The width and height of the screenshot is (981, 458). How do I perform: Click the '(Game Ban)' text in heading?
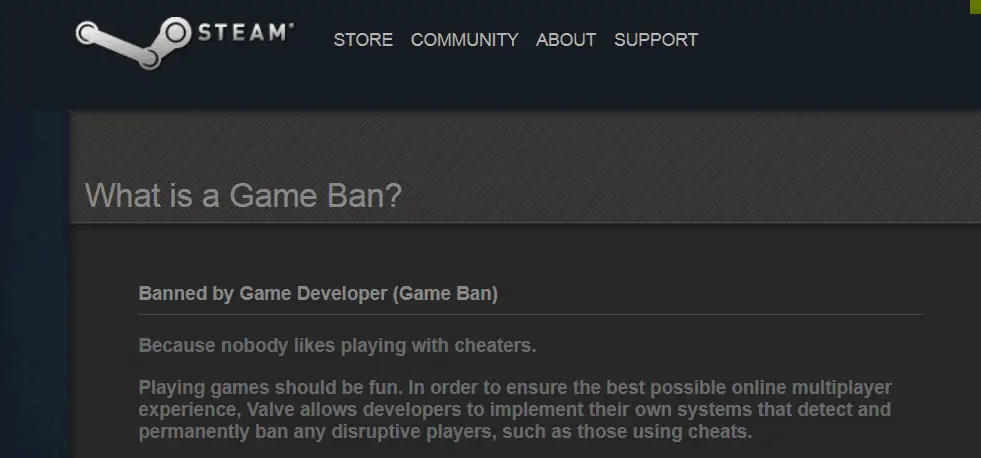point(445,293)
